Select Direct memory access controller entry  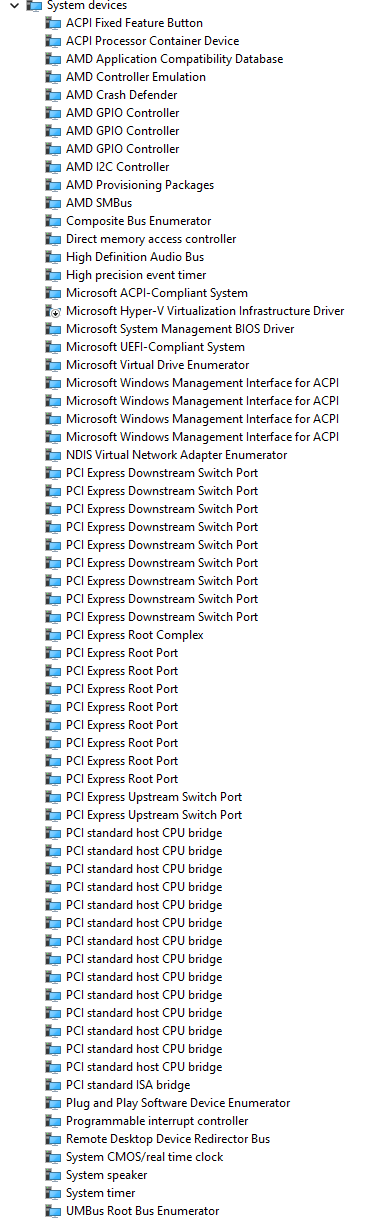click(x=151, y=239)
